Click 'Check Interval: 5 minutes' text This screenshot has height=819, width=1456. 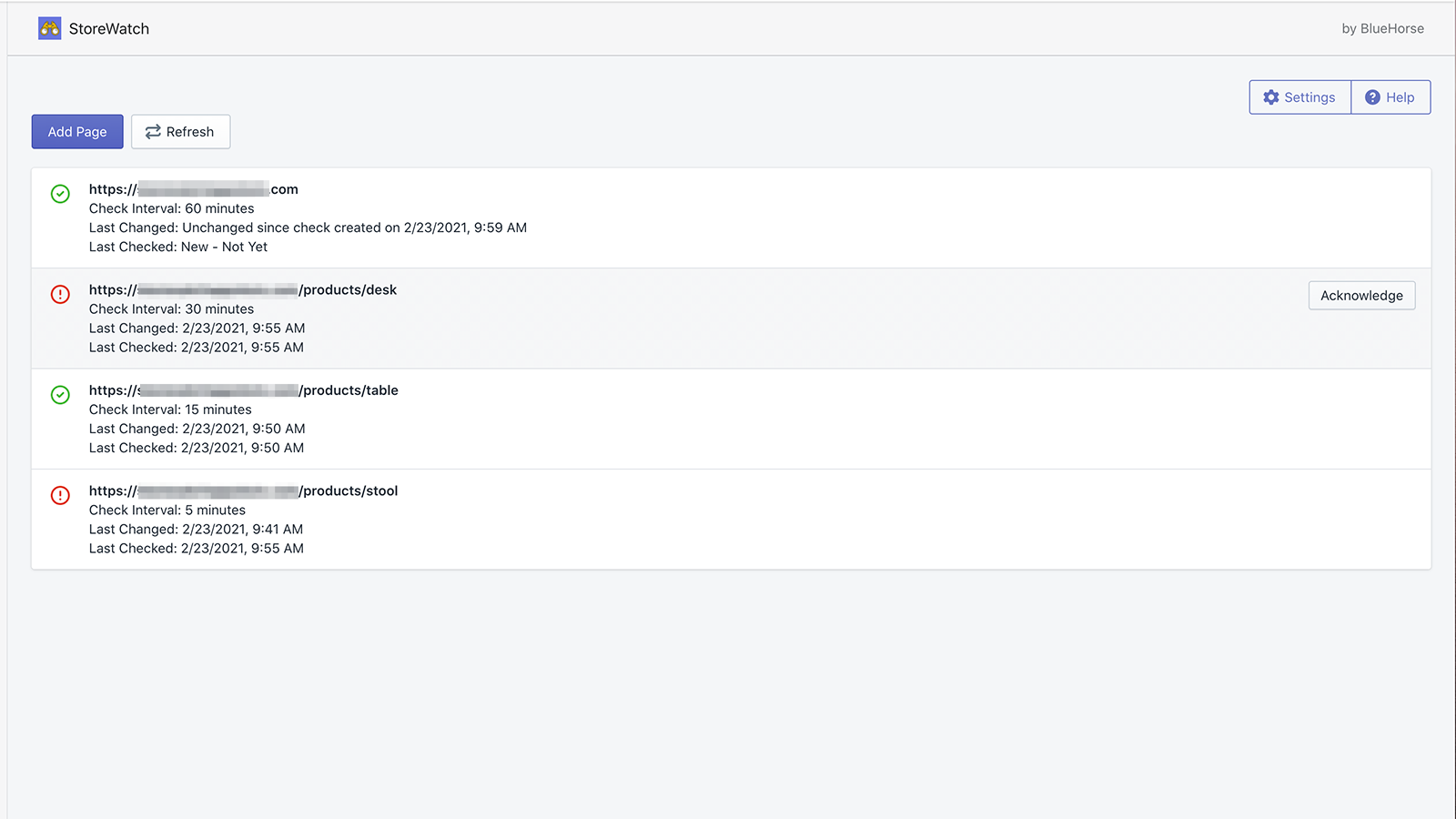click(x=167, y=511)
